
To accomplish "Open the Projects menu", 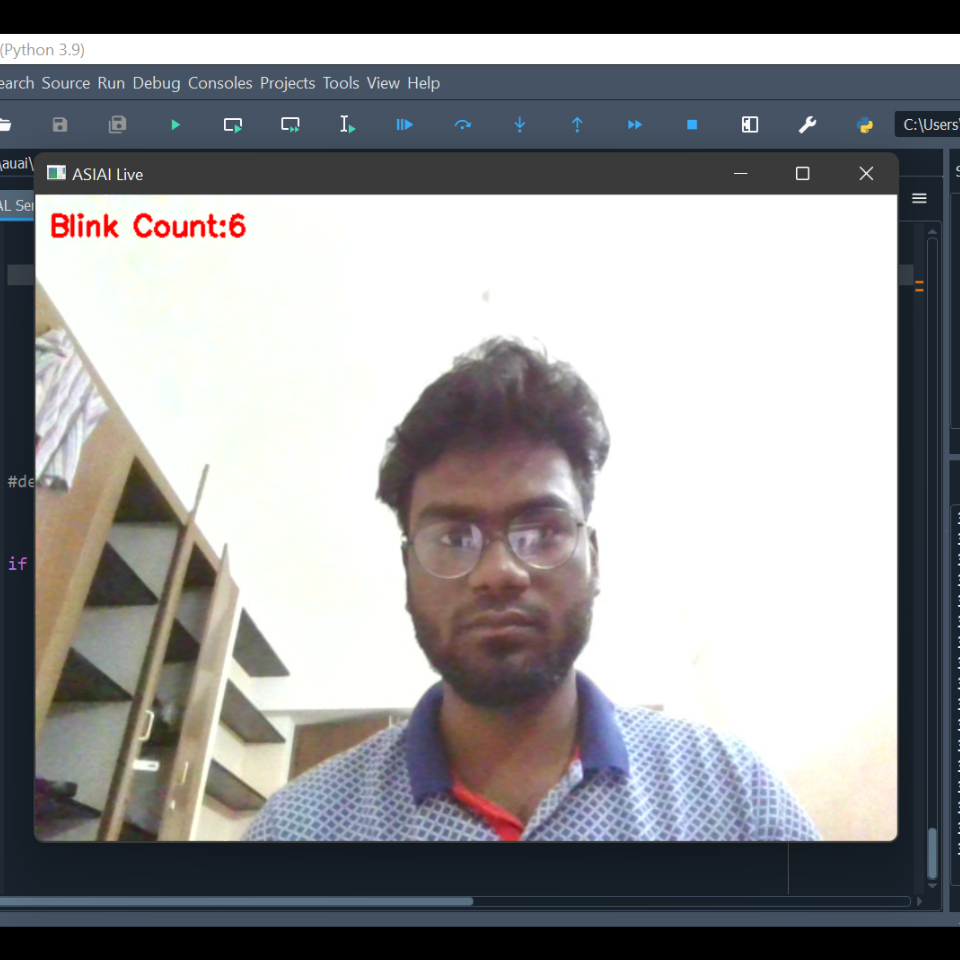I will coord(287,83).
